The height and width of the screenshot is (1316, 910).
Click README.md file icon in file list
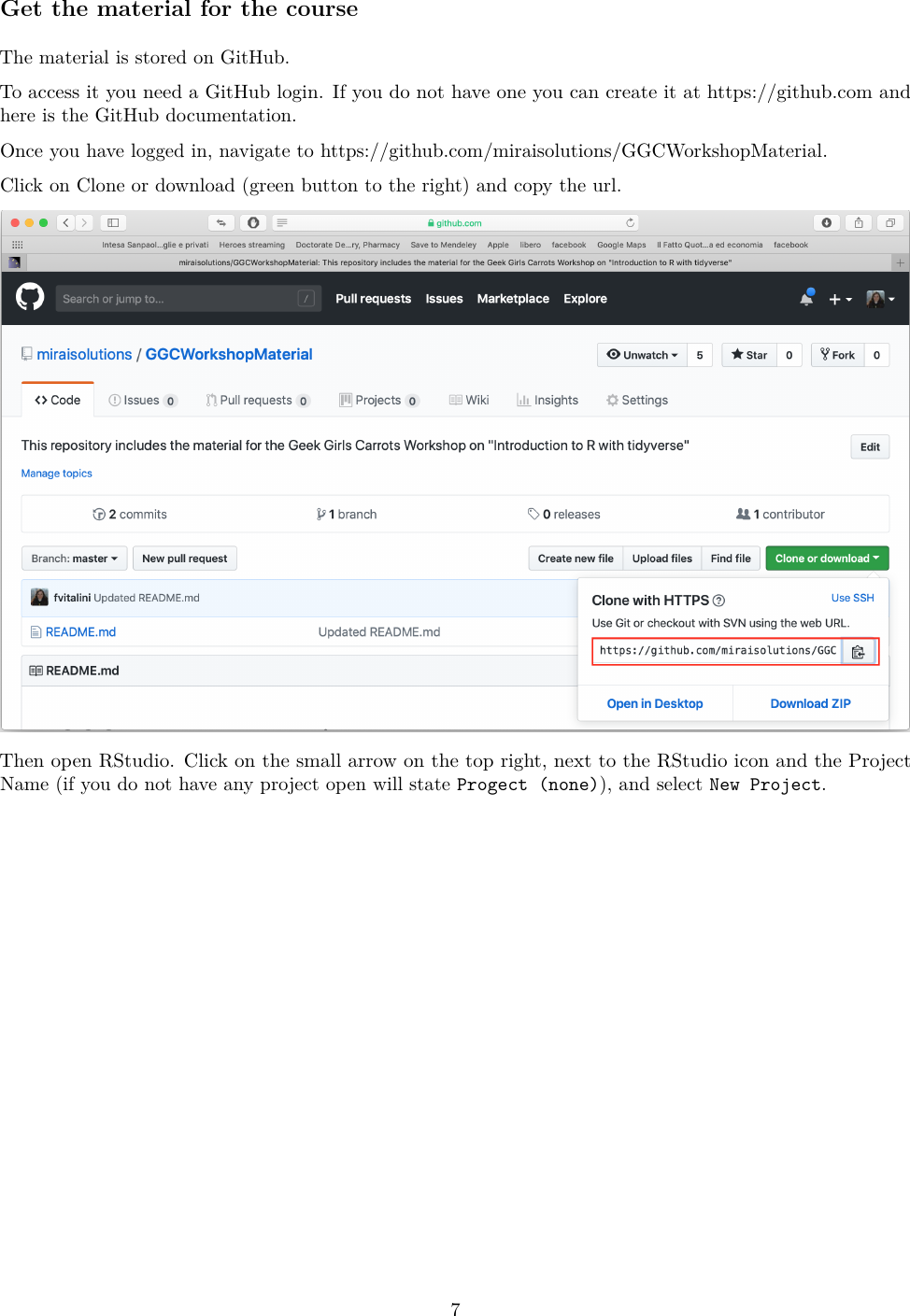point(36,632)
